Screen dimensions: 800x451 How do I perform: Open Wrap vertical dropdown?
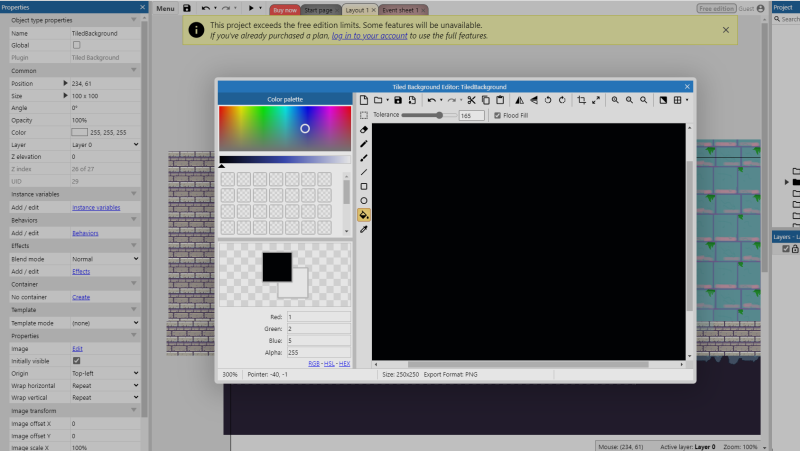[x=105, y=397]
